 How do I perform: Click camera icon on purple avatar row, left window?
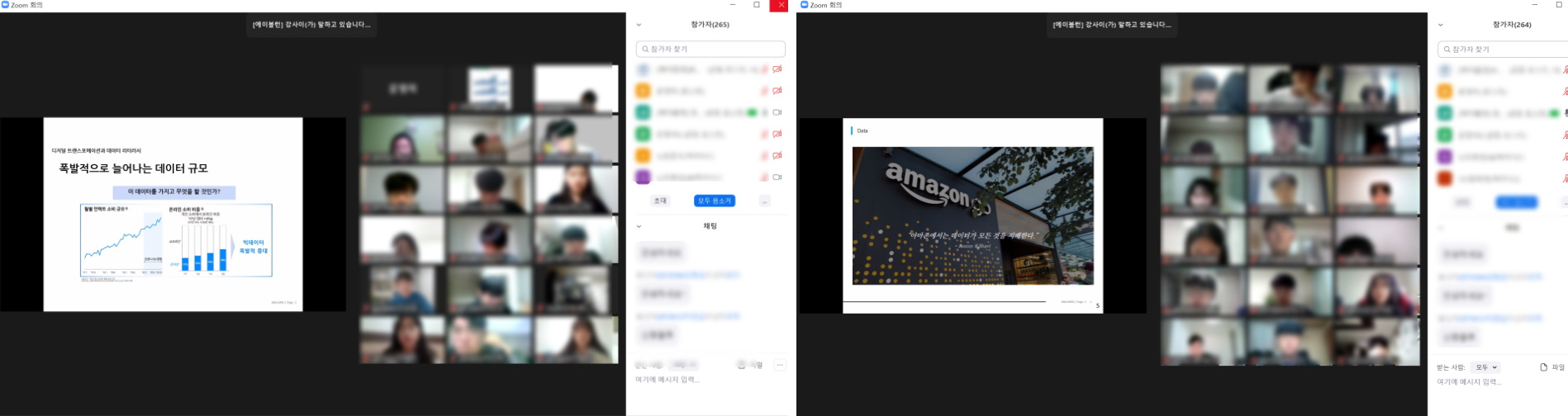pos(777,177)
